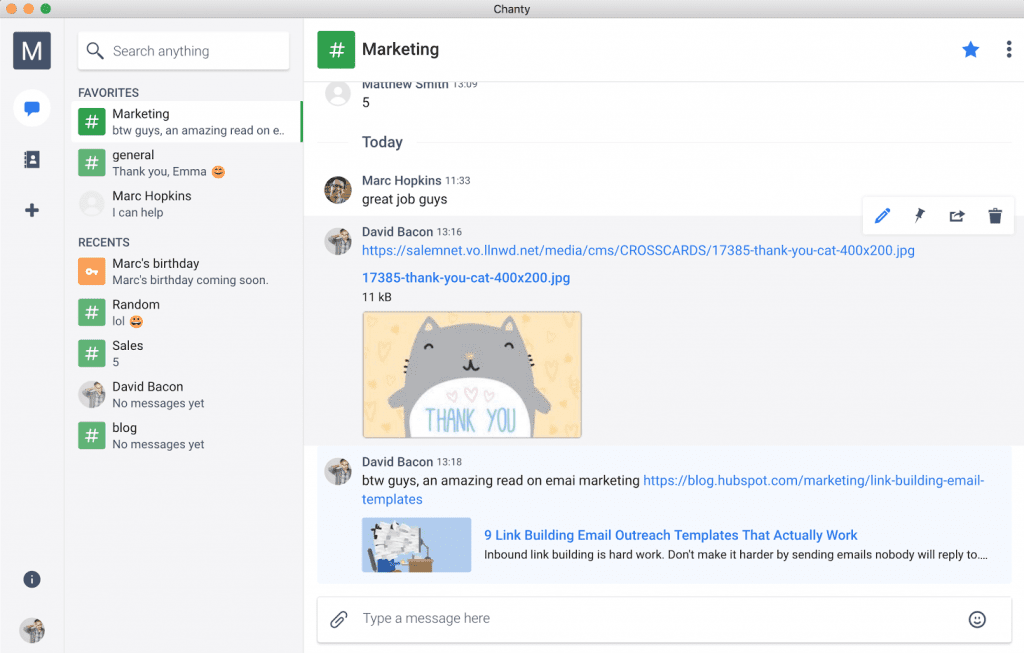Open the Sales channel
1024x653 pixels.
pyautogui.click(x=185, y=353)
